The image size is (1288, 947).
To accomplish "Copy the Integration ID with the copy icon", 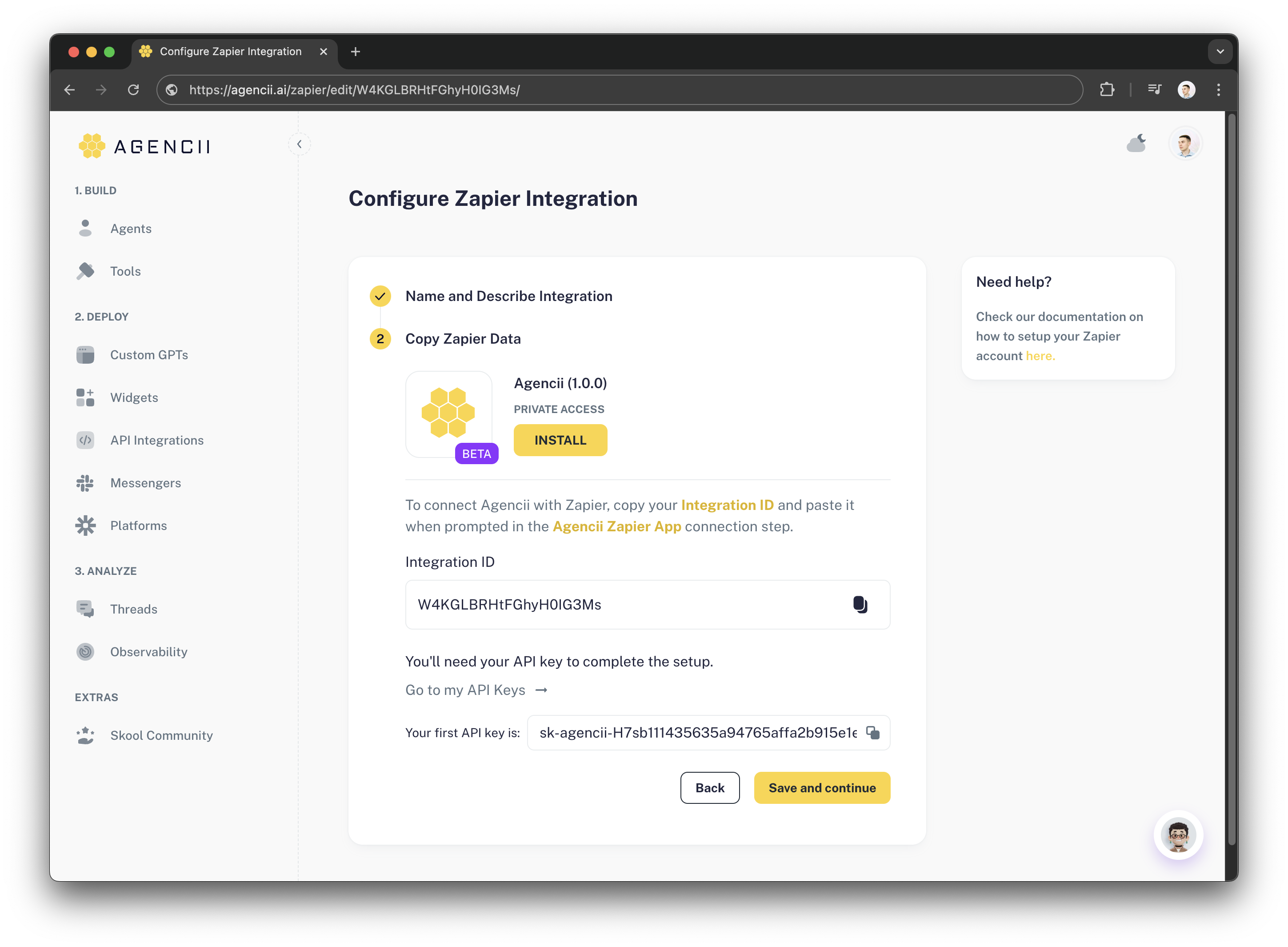I will click(860, 604).
